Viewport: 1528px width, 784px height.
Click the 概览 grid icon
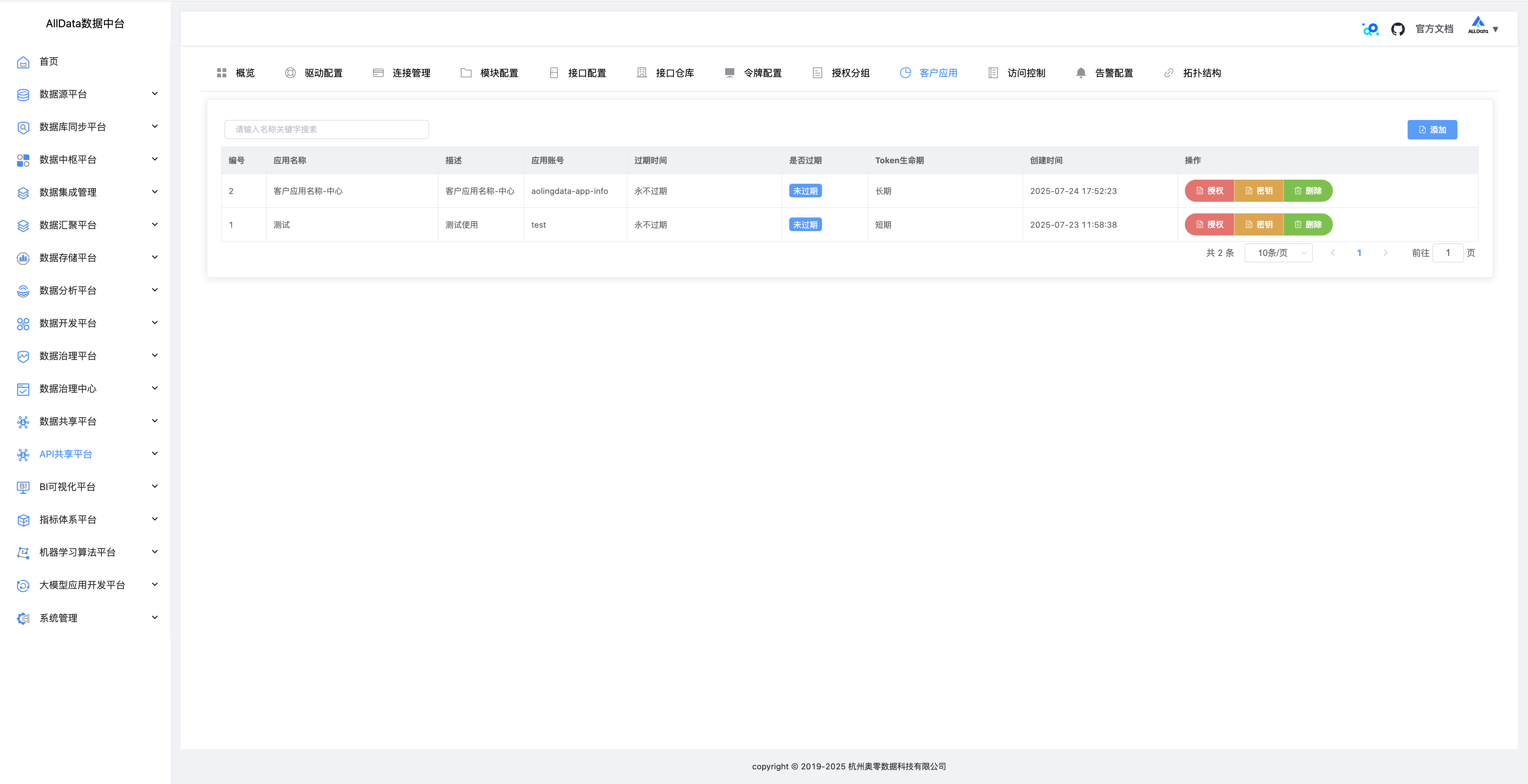[222, 73]
